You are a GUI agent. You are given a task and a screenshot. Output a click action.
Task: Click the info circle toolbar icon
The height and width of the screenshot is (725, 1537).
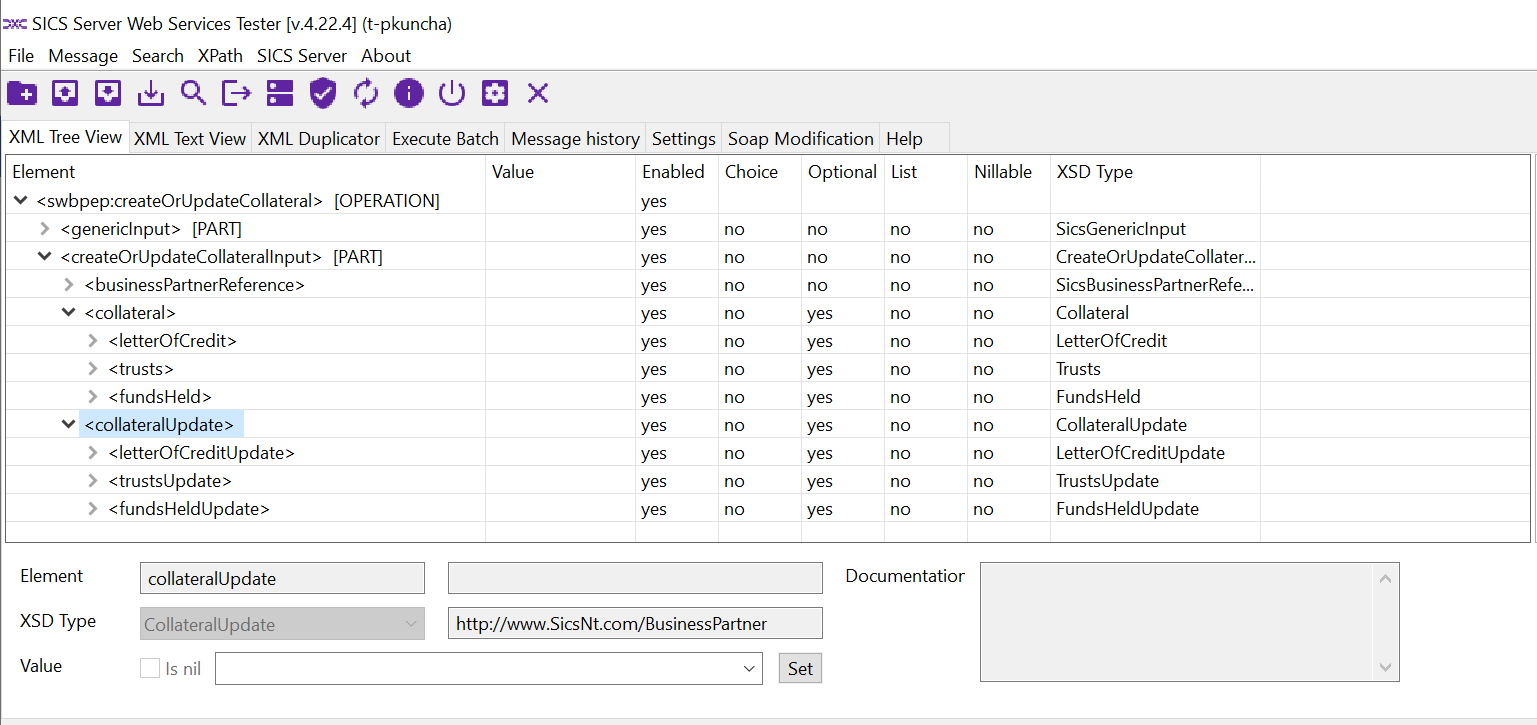[x=409, y=94]
